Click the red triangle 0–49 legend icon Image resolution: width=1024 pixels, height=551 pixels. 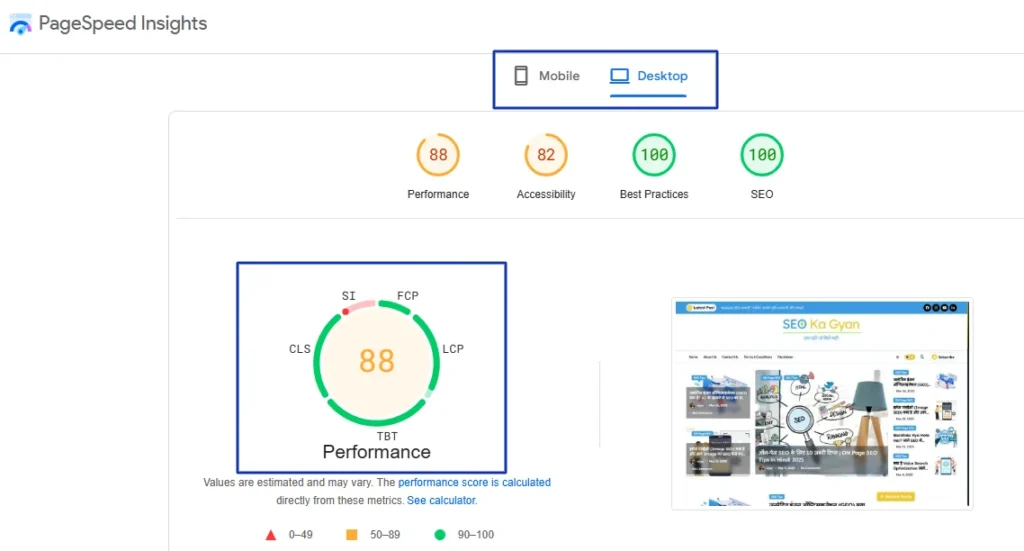tap(270, 535)
